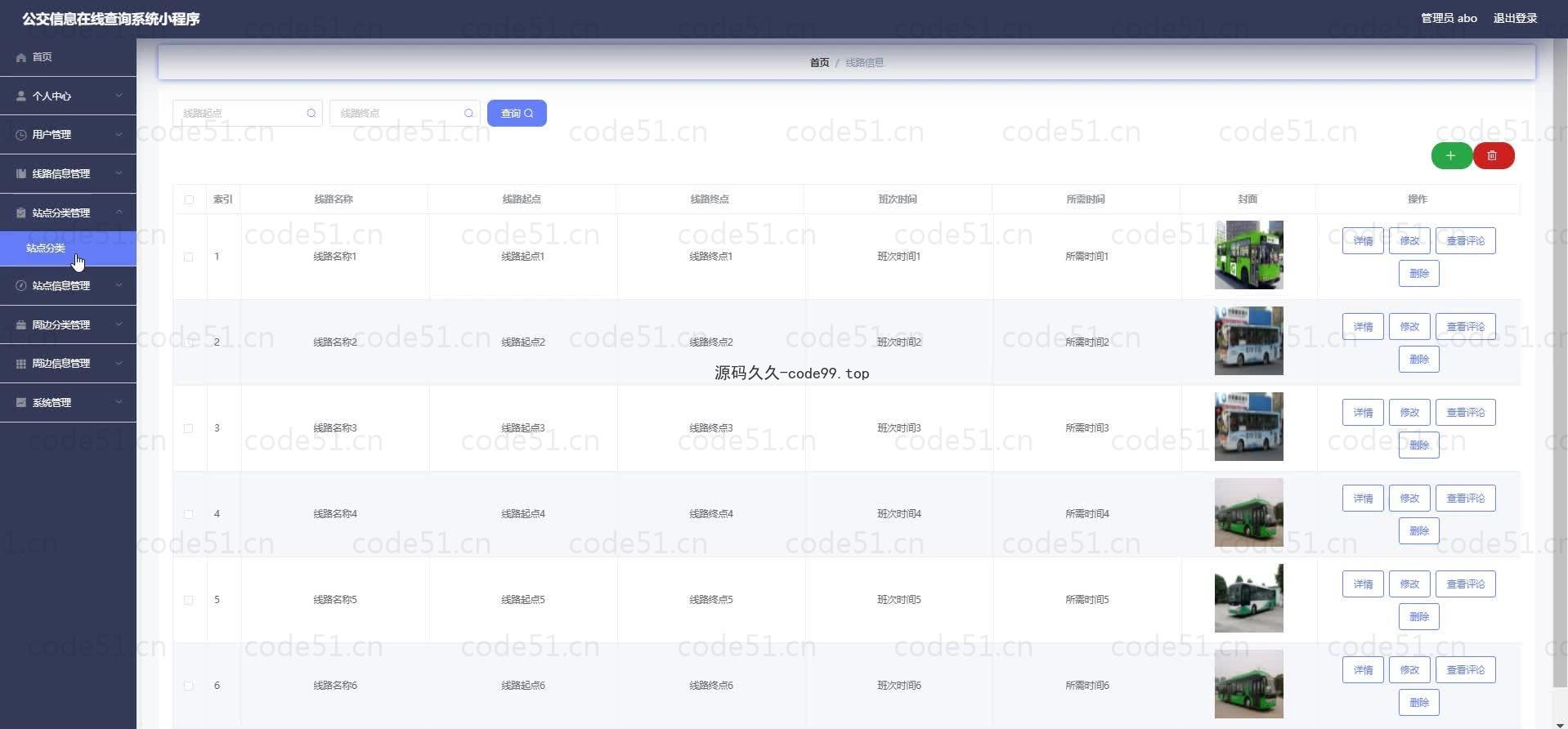Image resolution: width=1568 pixels, height=729 pixels.
Task: Click the person icon beside 个人中心
Action: coord(21,96)
